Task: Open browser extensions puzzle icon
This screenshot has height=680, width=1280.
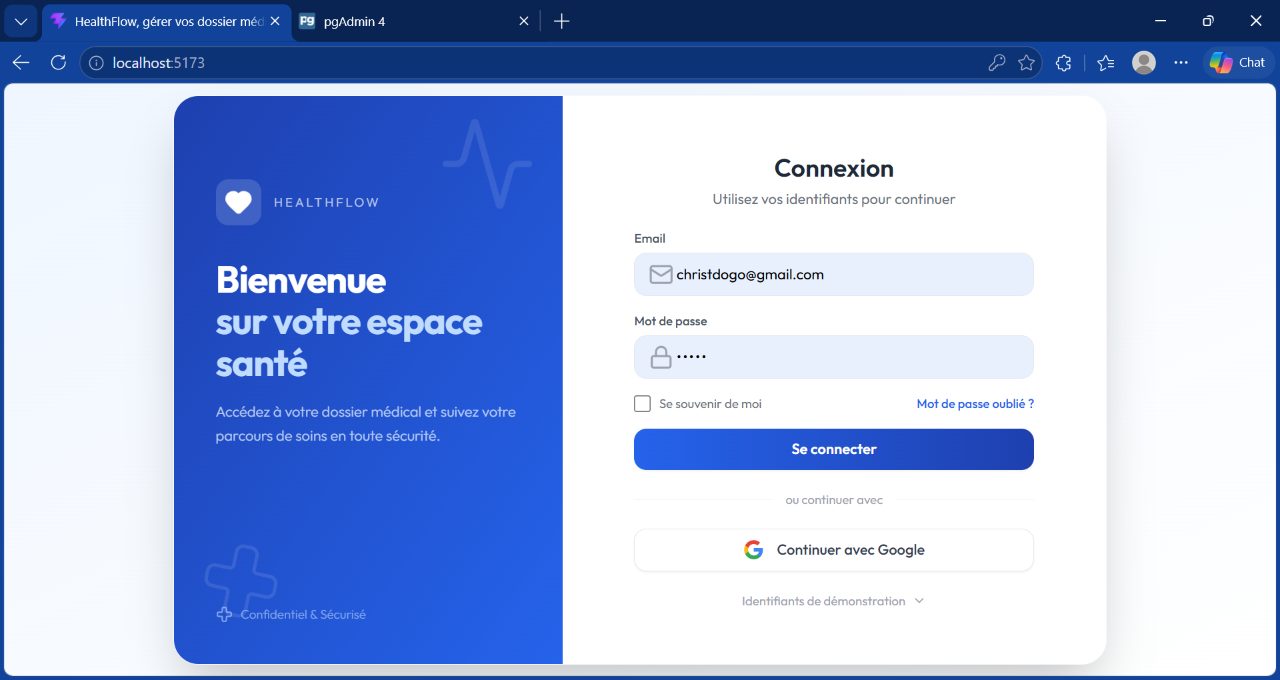Action: pos(1063,63)
